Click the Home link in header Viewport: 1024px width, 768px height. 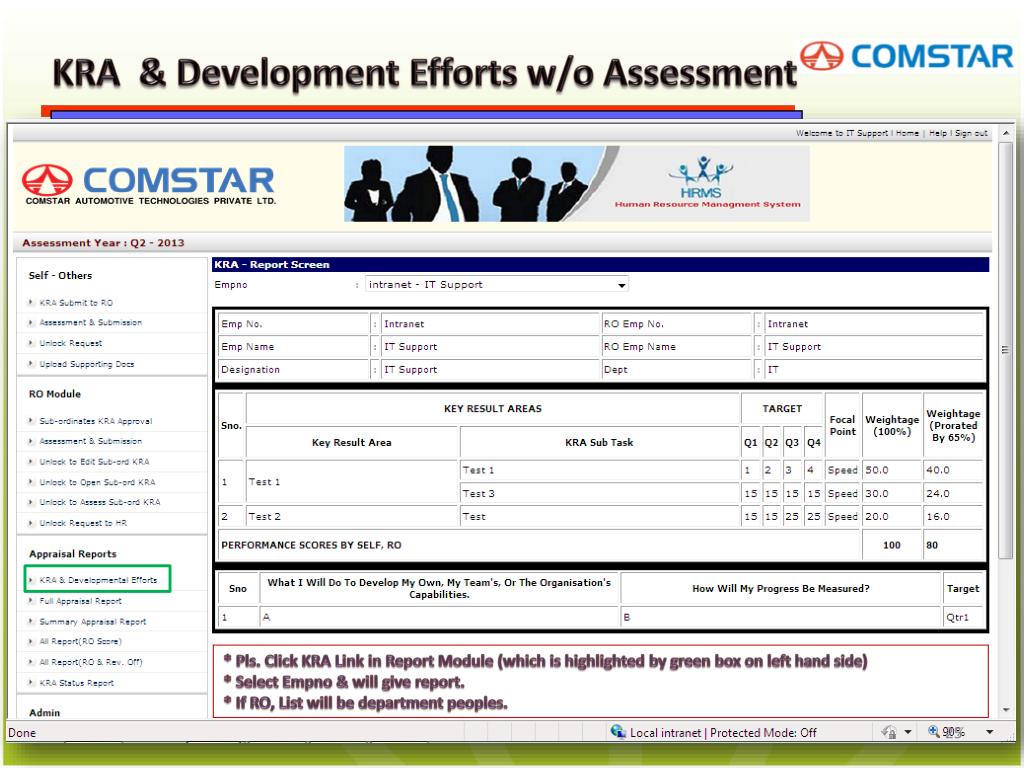coord(907,133)
